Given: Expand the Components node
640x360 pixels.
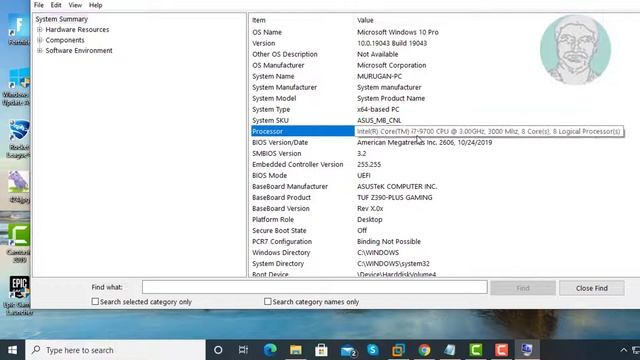Looking at the screenshot, I should pyautogui.click(x=40, y=40).
